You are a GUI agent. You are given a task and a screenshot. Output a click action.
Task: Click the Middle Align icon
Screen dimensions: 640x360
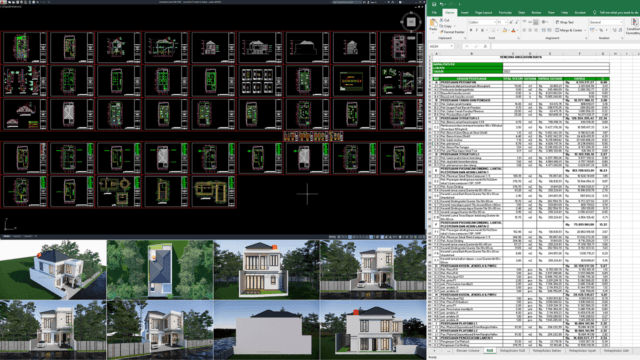pos(530,22)
